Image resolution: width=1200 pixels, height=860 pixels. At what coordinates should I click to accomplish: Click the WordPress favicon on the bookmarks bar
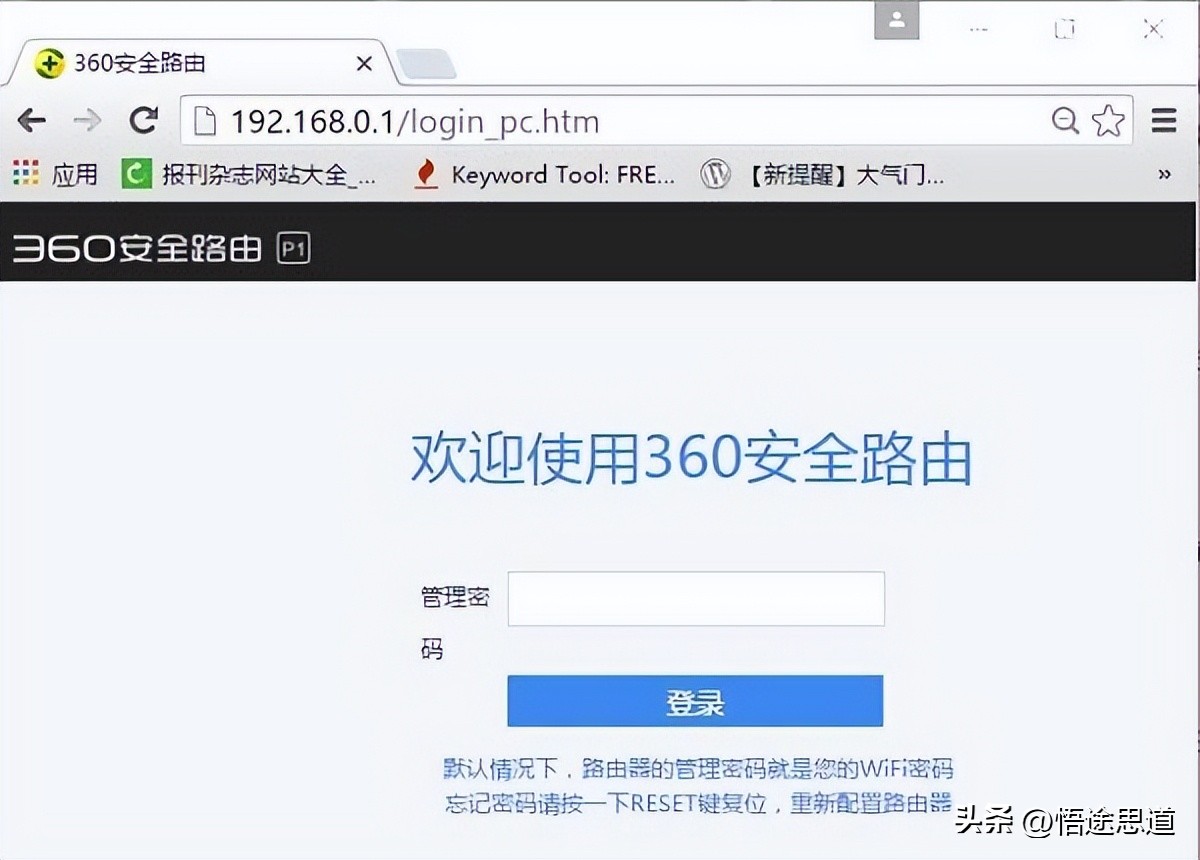pos(716,174)
